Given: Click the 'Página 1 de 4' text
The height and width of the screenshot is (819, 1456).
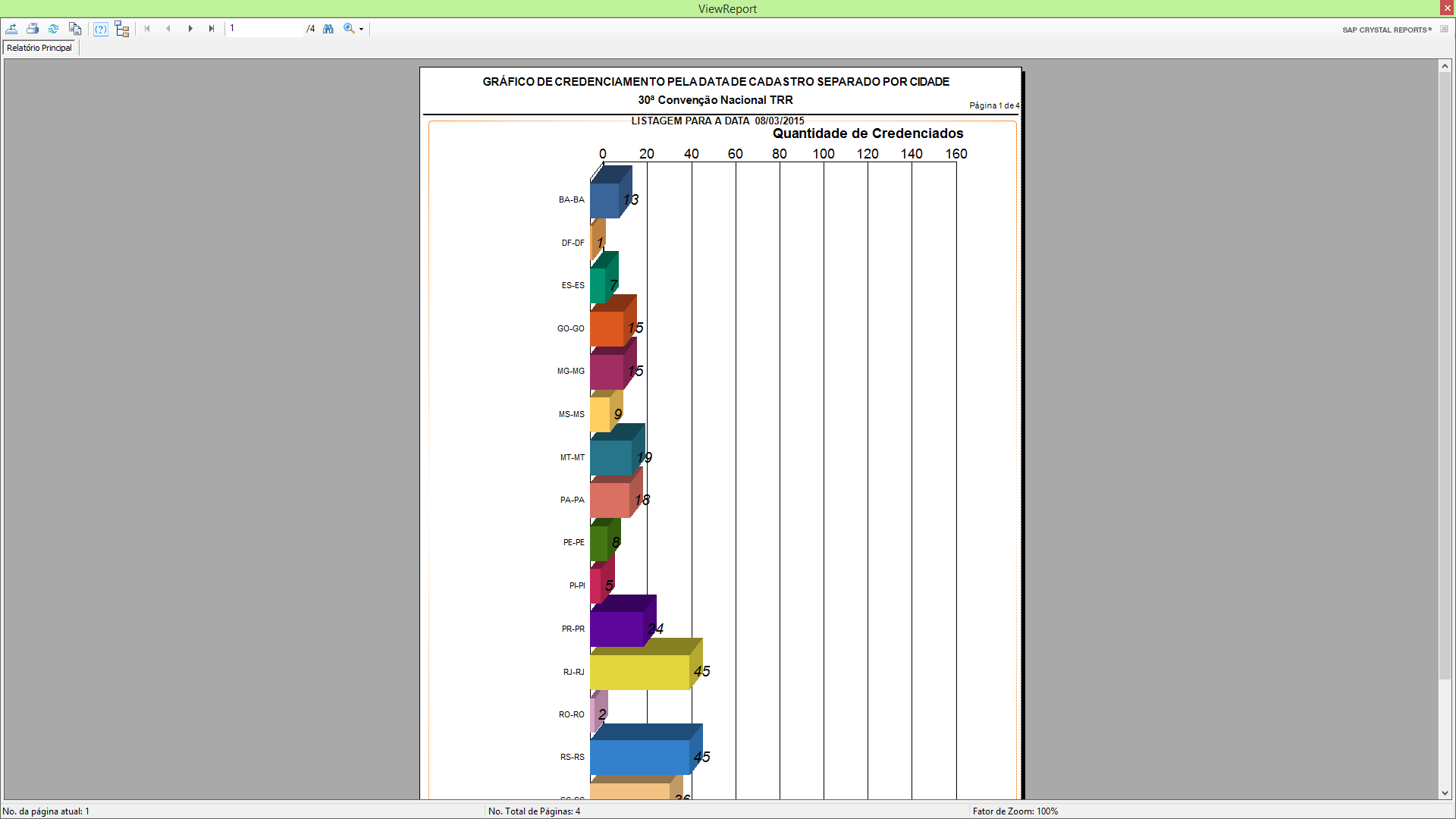Looking at the screenshot, I should pos(994,105).
